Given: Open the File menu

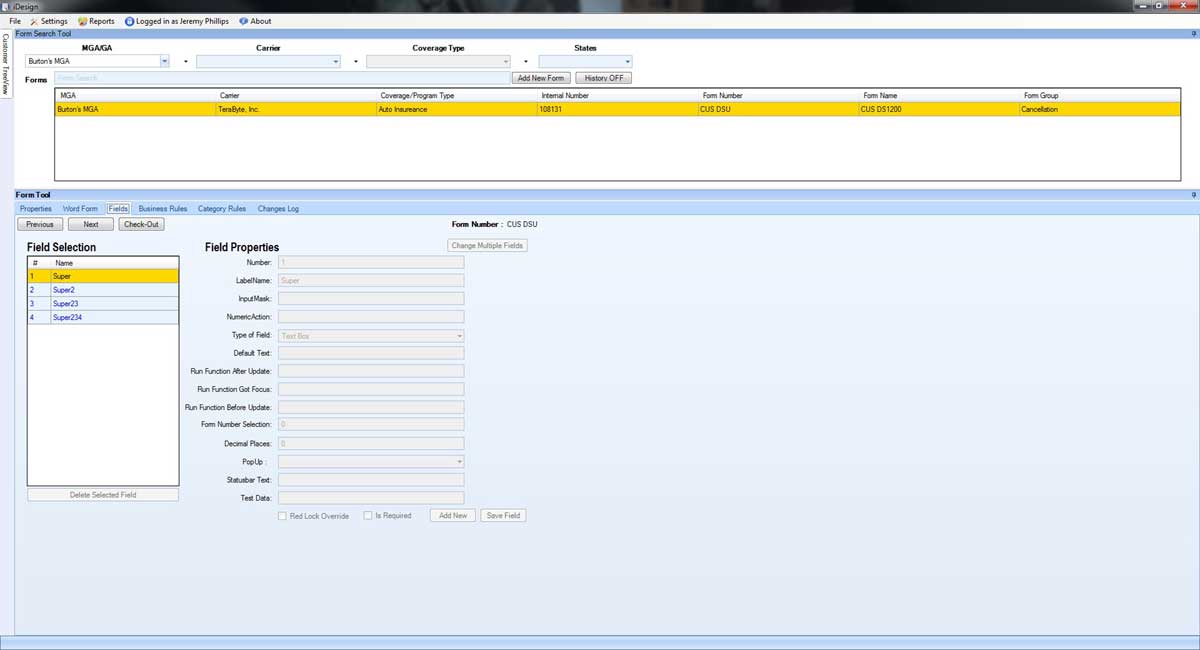Looking at the screenshot, I should pos(15,21).
